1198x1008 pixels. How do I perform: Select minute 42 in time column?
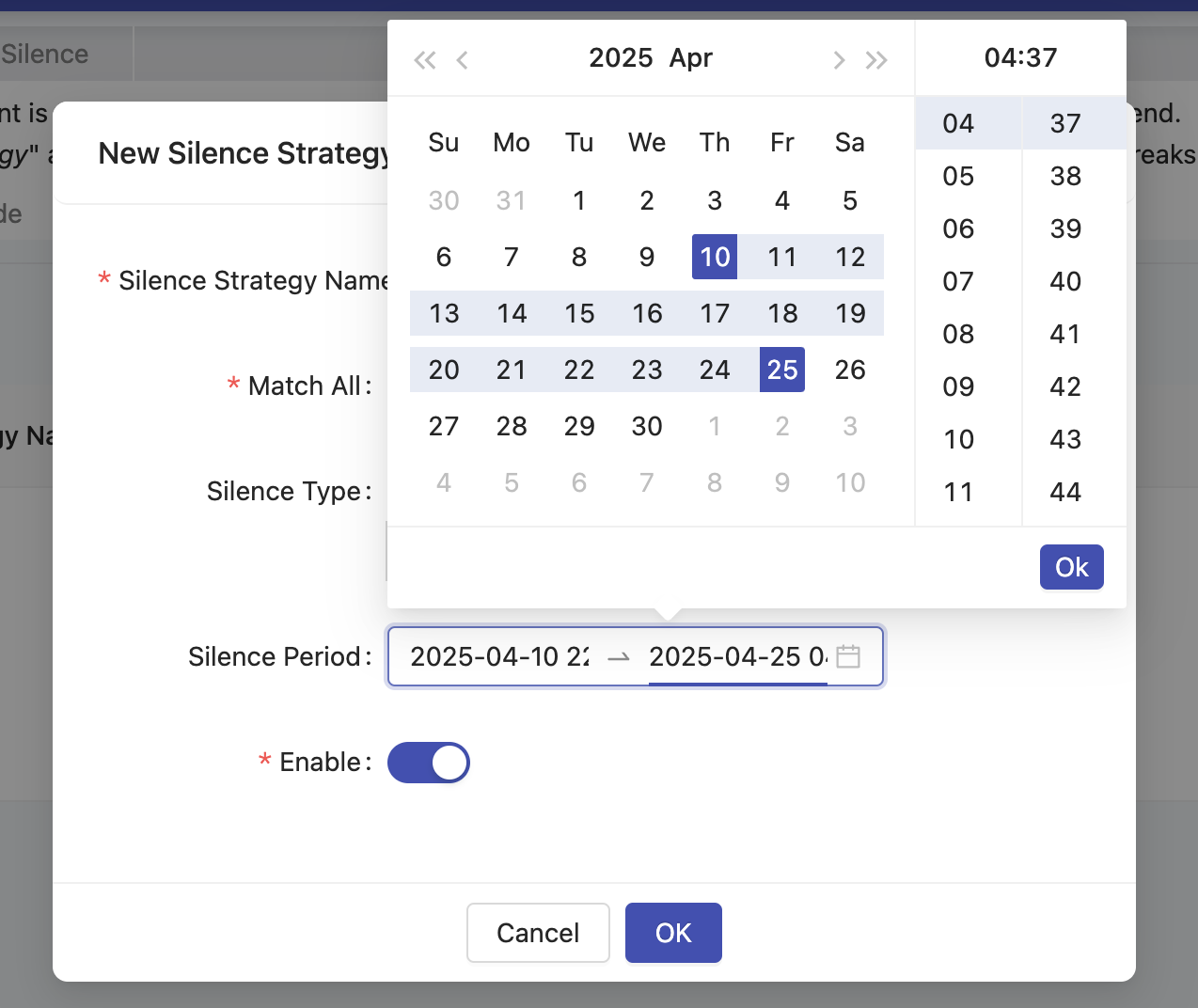coord(1065,386)
